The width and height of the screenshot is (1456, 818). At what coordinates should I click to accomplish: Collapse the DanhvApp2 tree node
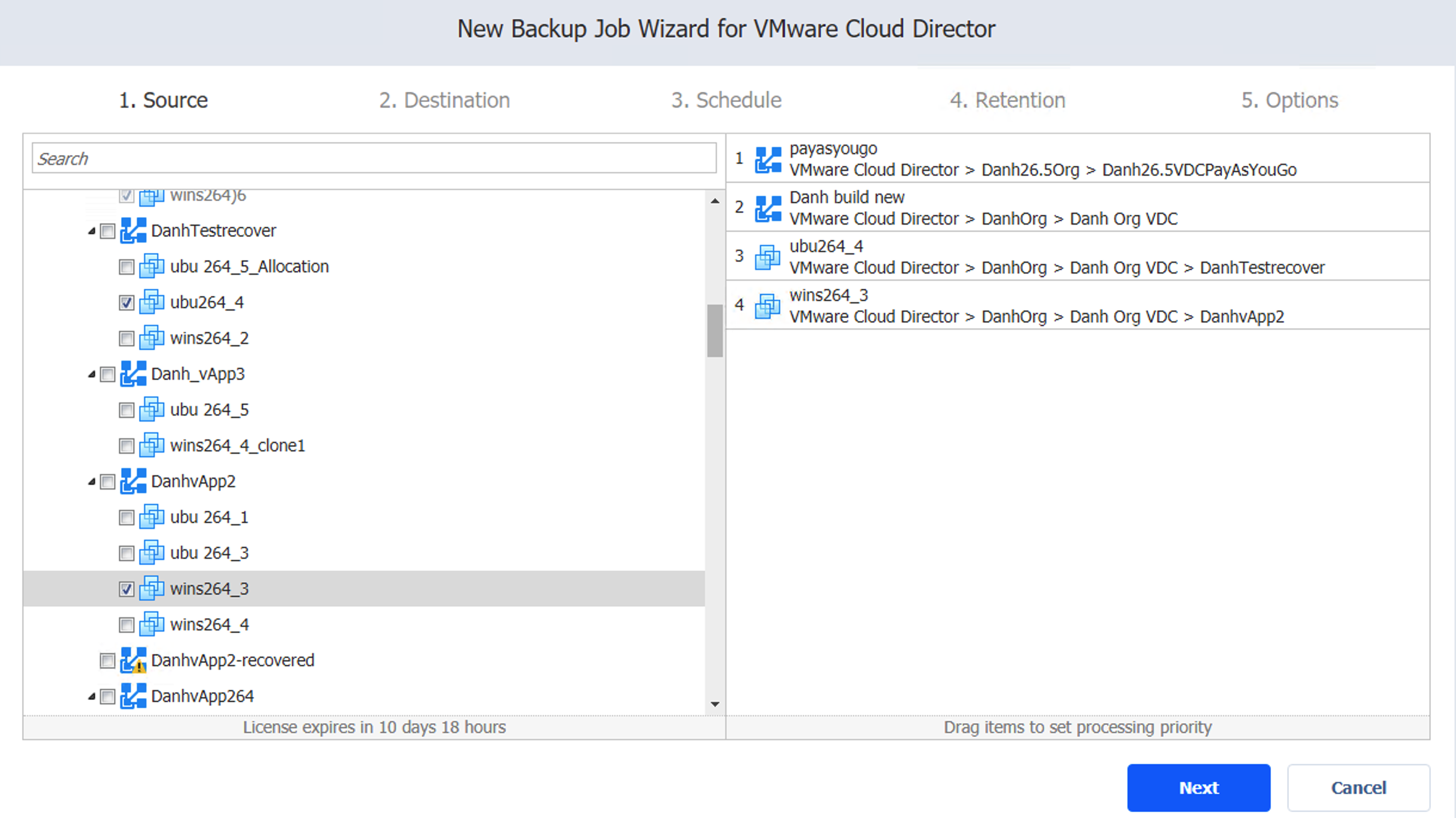(x=92, y=482)
